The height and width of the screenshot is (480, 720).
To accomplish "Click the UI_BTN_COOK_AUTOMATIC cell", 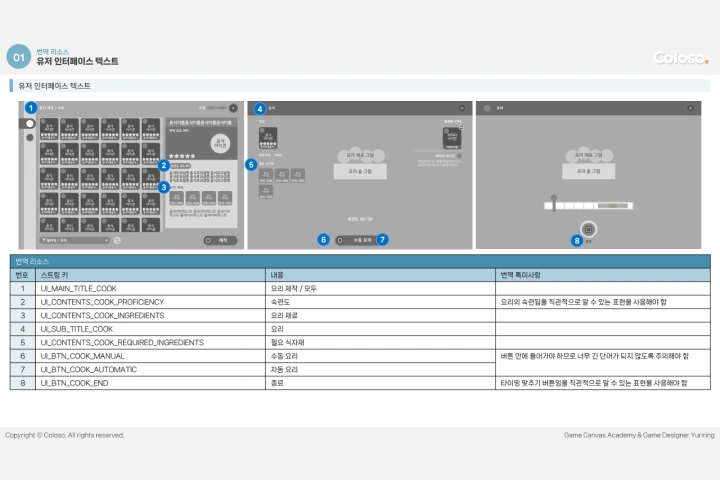I will [150, 369].
